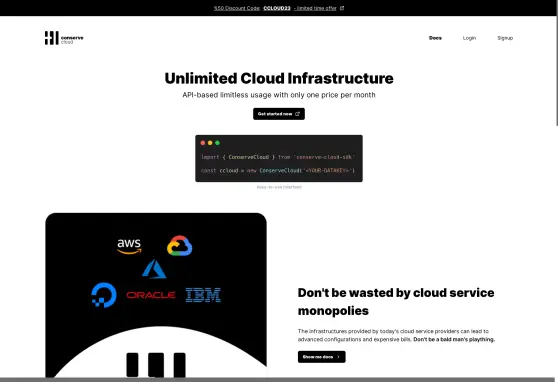Click the API-based limitless usage subtitle
Screen dimensions: 558x382
279,95
